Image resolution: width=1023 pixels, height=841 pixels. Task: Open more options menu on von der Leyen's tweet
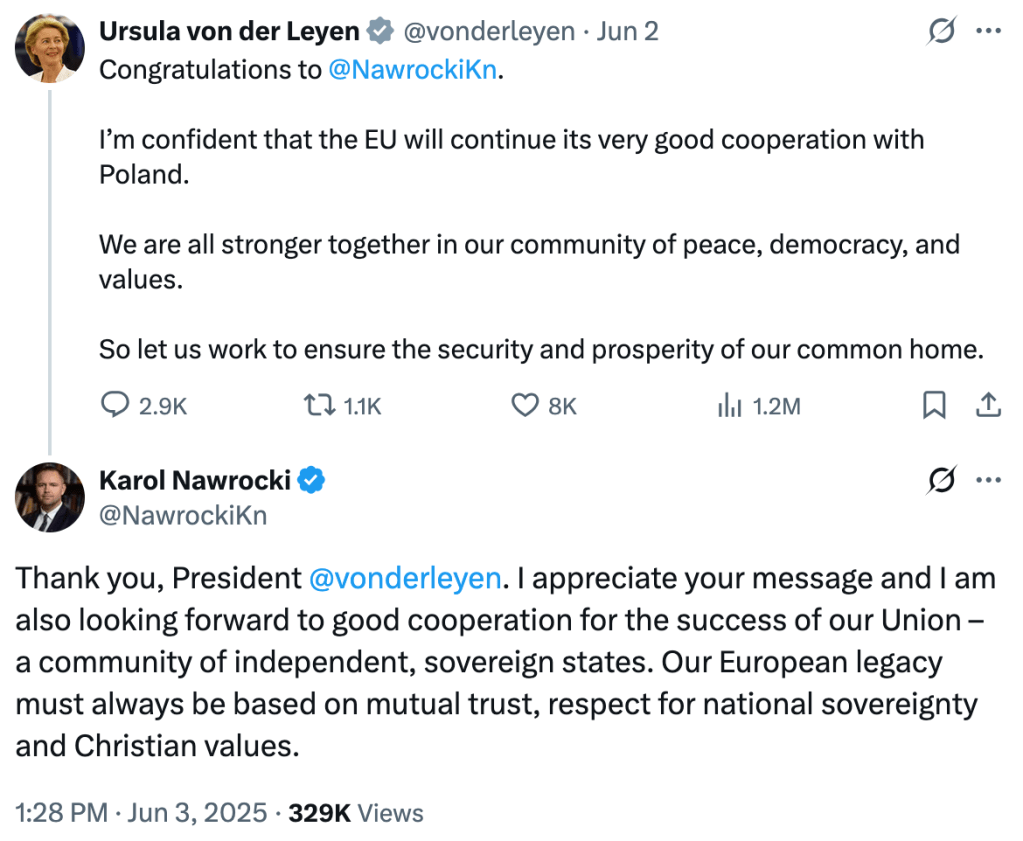[988, 32]
